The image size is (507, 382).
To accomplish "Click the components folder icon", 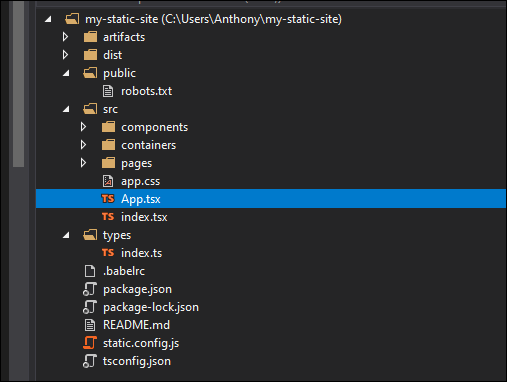I will tap(108, 127).
